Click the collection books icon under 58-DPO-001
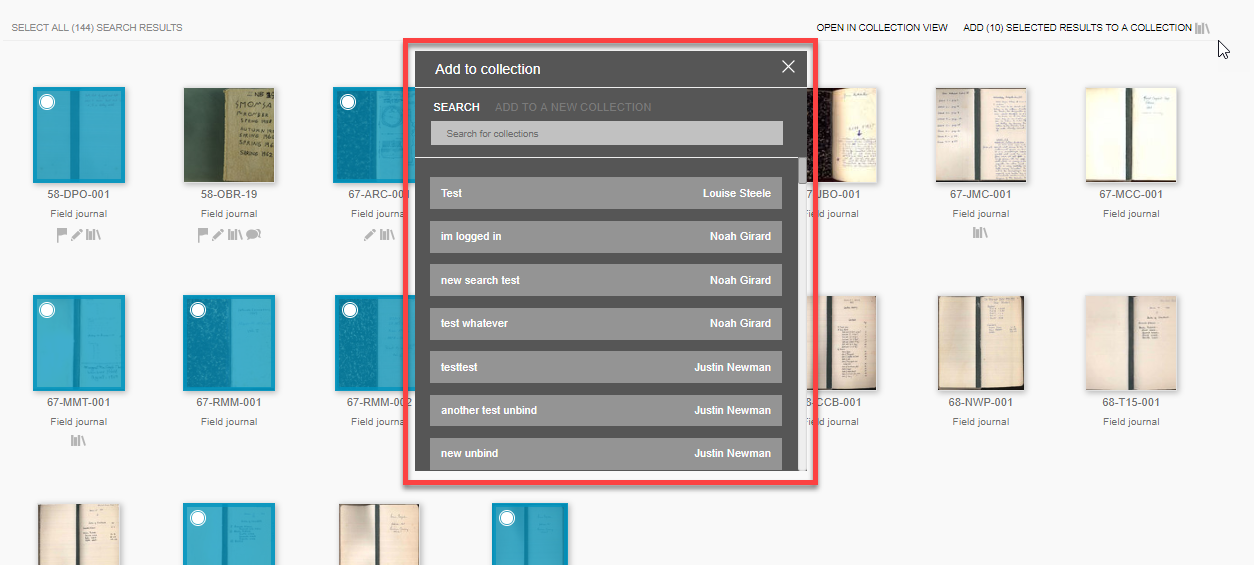 (94, 235)
